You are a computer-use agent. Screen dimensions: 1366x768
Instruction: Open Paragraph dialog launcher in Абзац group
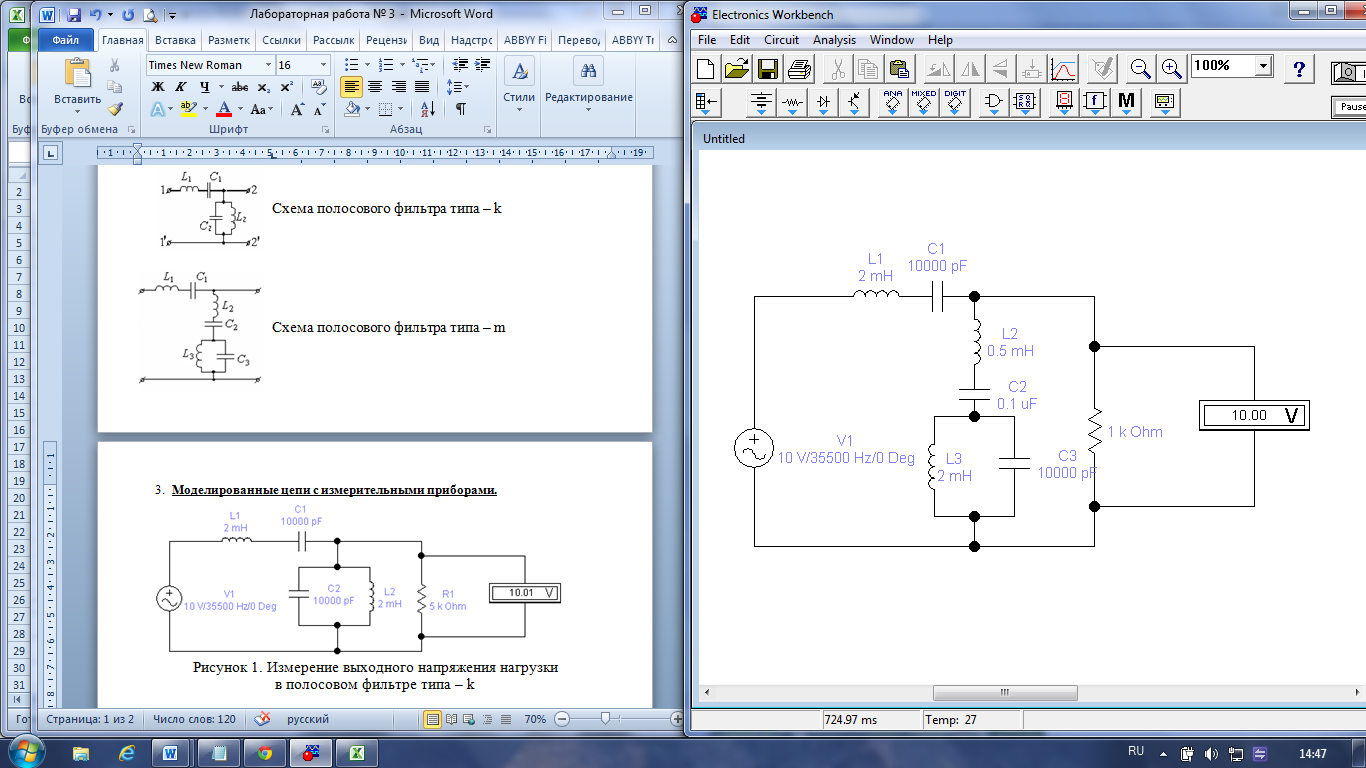488,130
